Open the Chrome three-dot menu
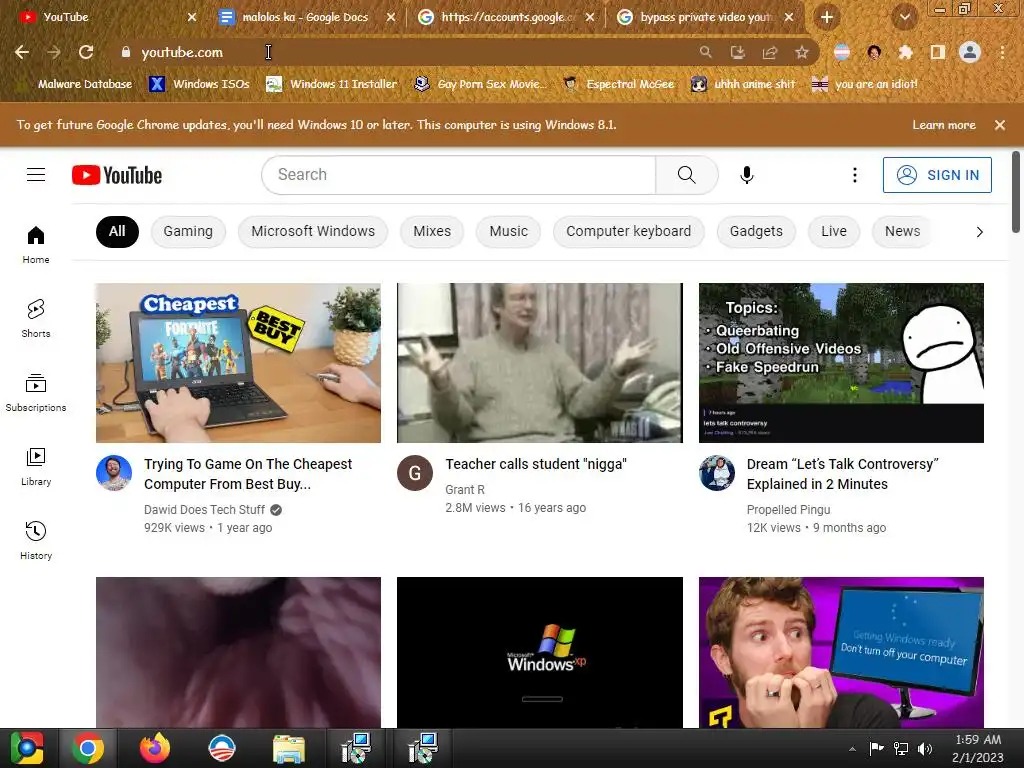 coord(1002,52)
